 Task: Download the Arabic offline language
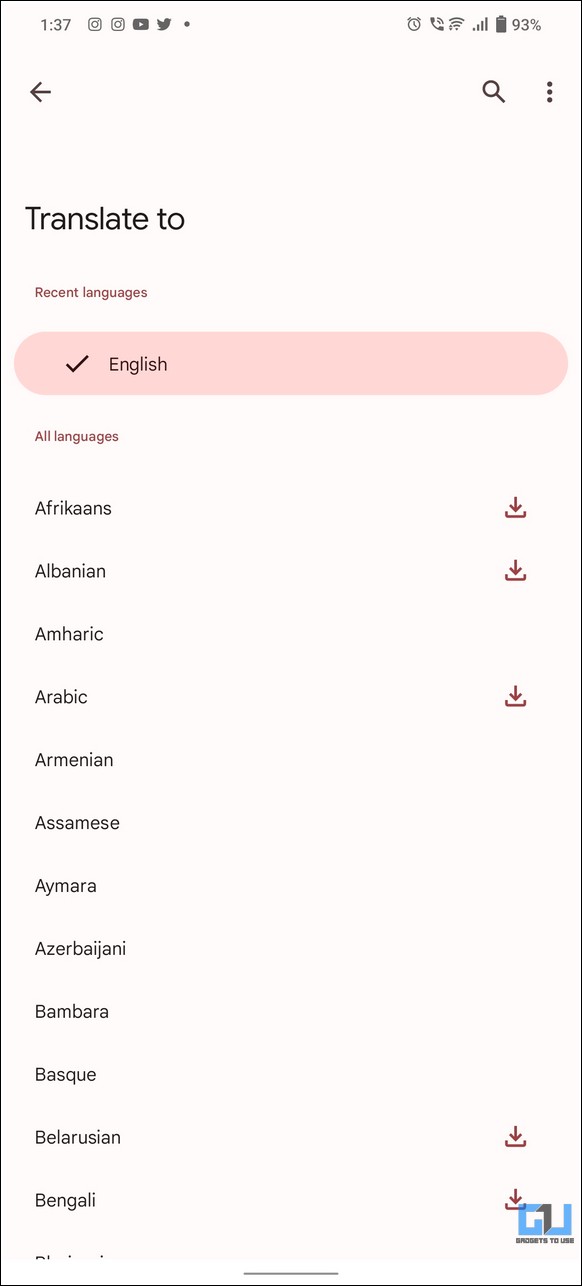pos(515,697)
